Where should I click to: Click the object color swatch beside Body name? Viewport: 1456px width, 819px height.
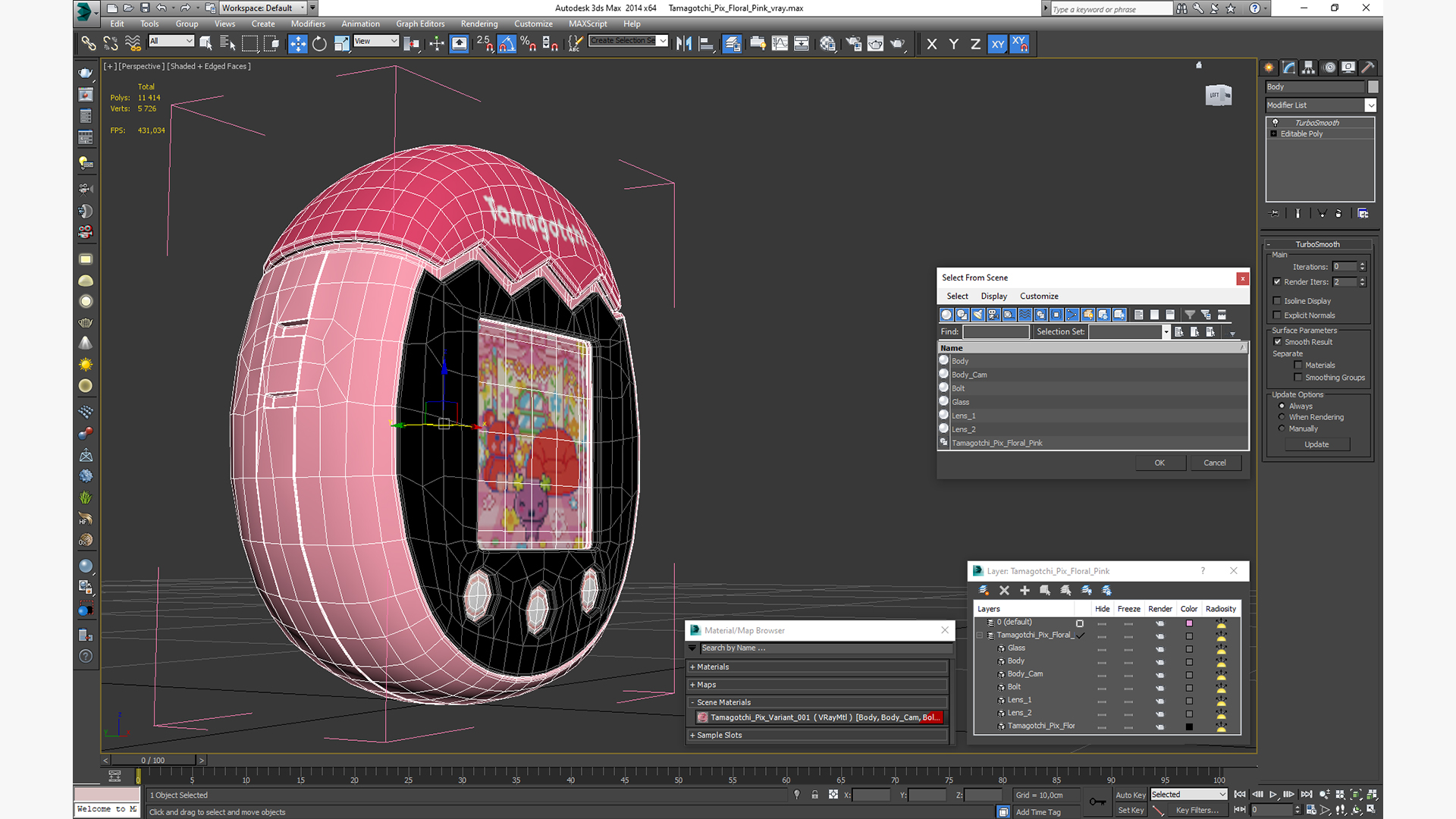pyautogui.click(x=1373, y=87)
